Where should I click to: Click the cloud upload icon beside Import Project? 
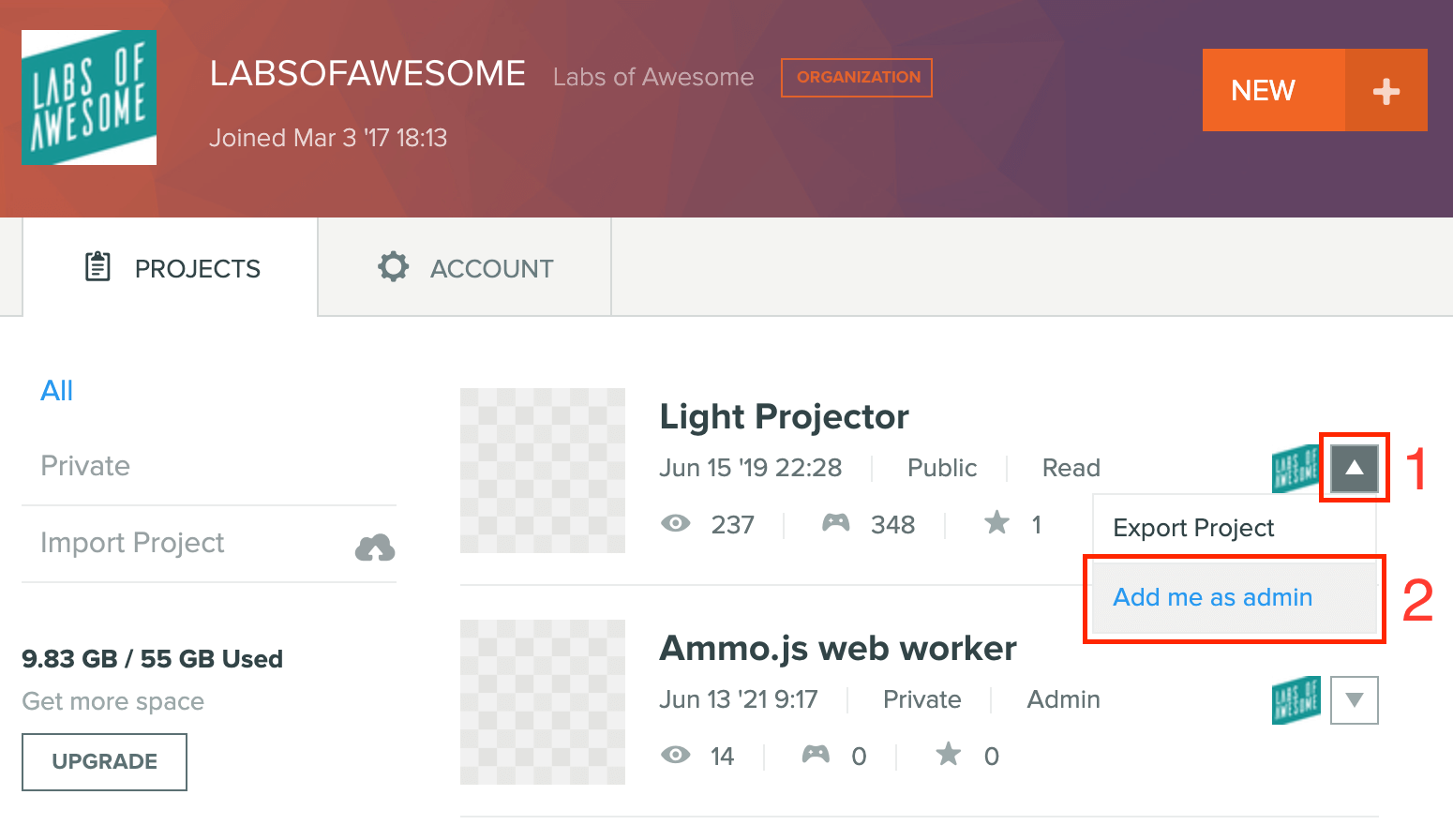click(375, 547)
